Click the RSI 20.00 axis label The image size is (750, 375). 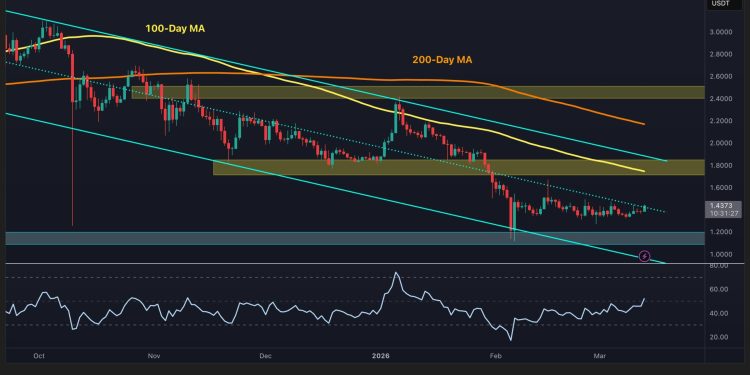point(720,337)
